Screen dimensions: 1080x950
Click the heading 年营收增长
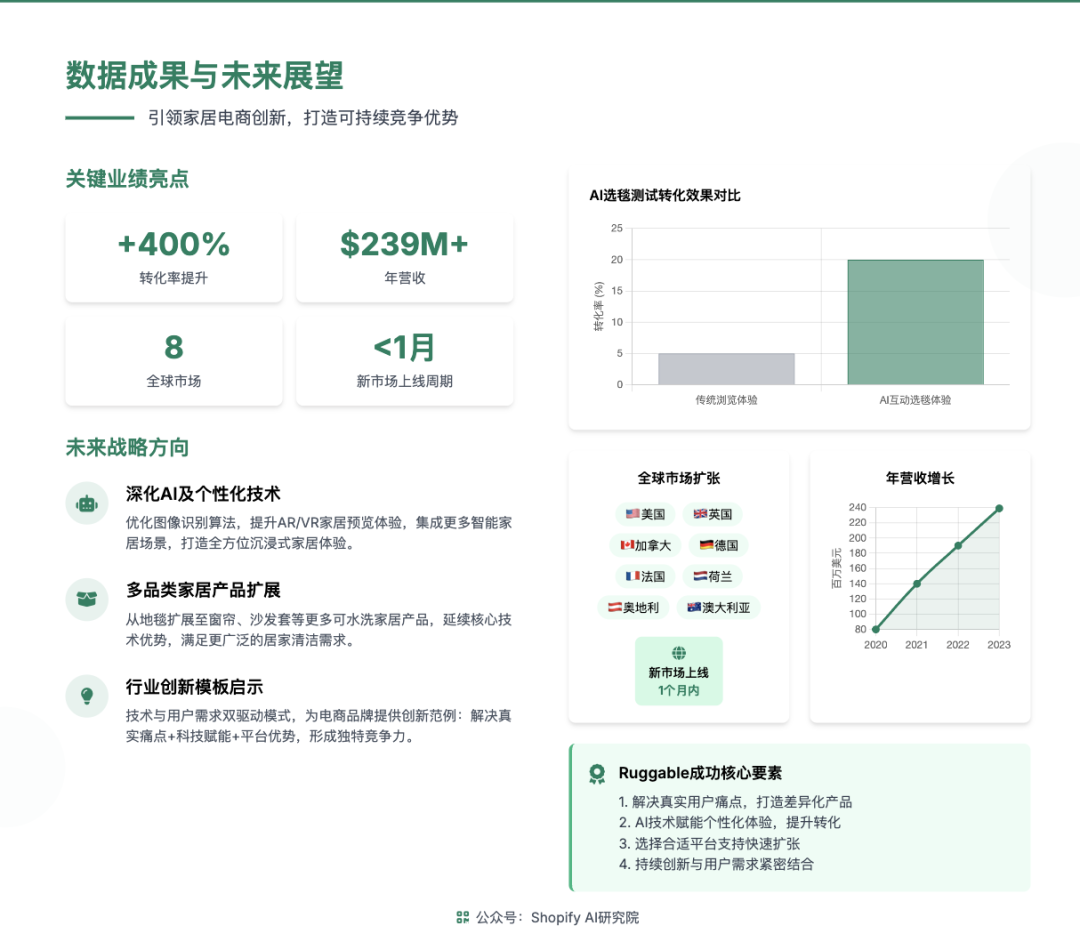(x=920, y=478)
